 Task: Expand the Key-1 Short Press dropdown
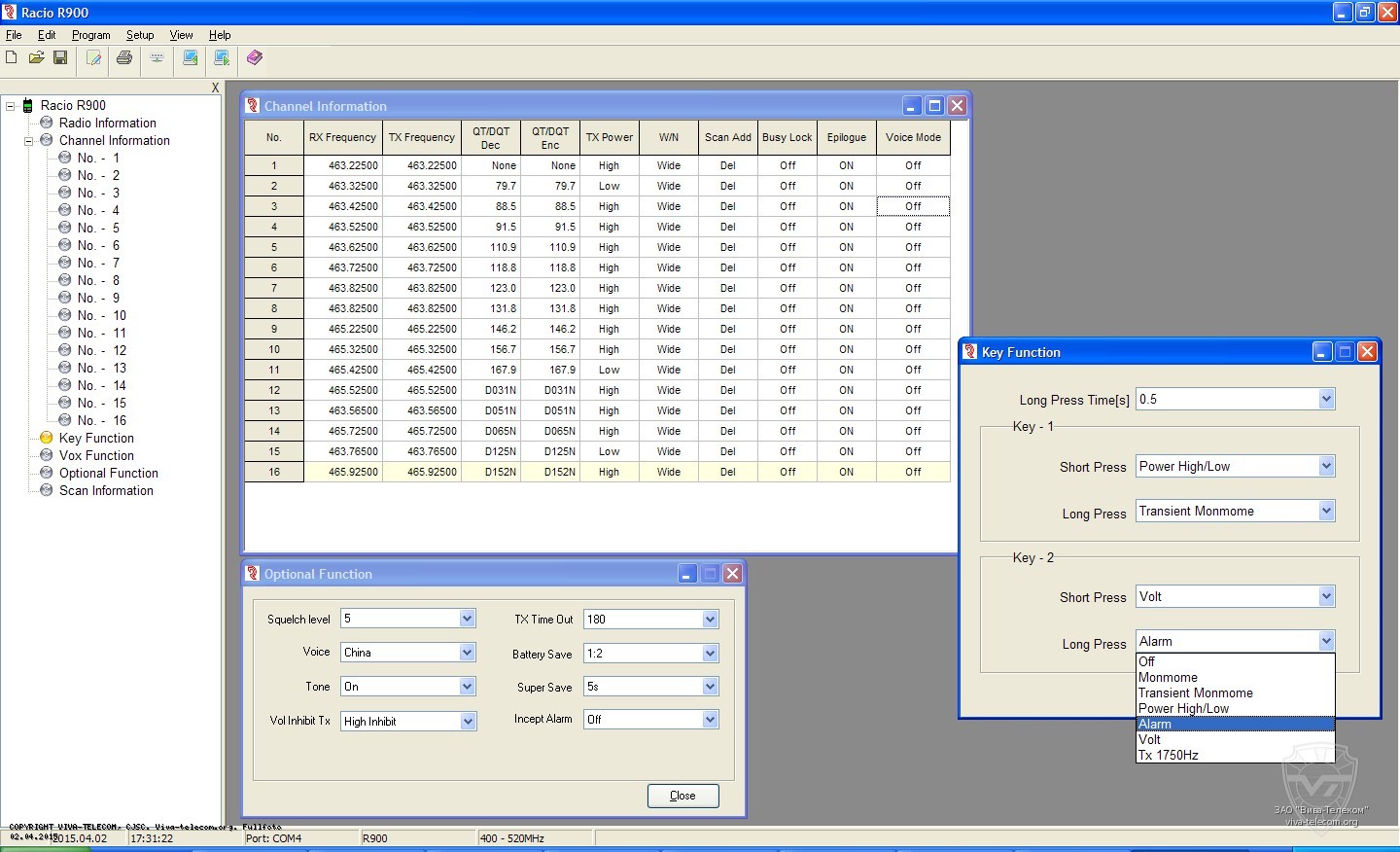1326,467
